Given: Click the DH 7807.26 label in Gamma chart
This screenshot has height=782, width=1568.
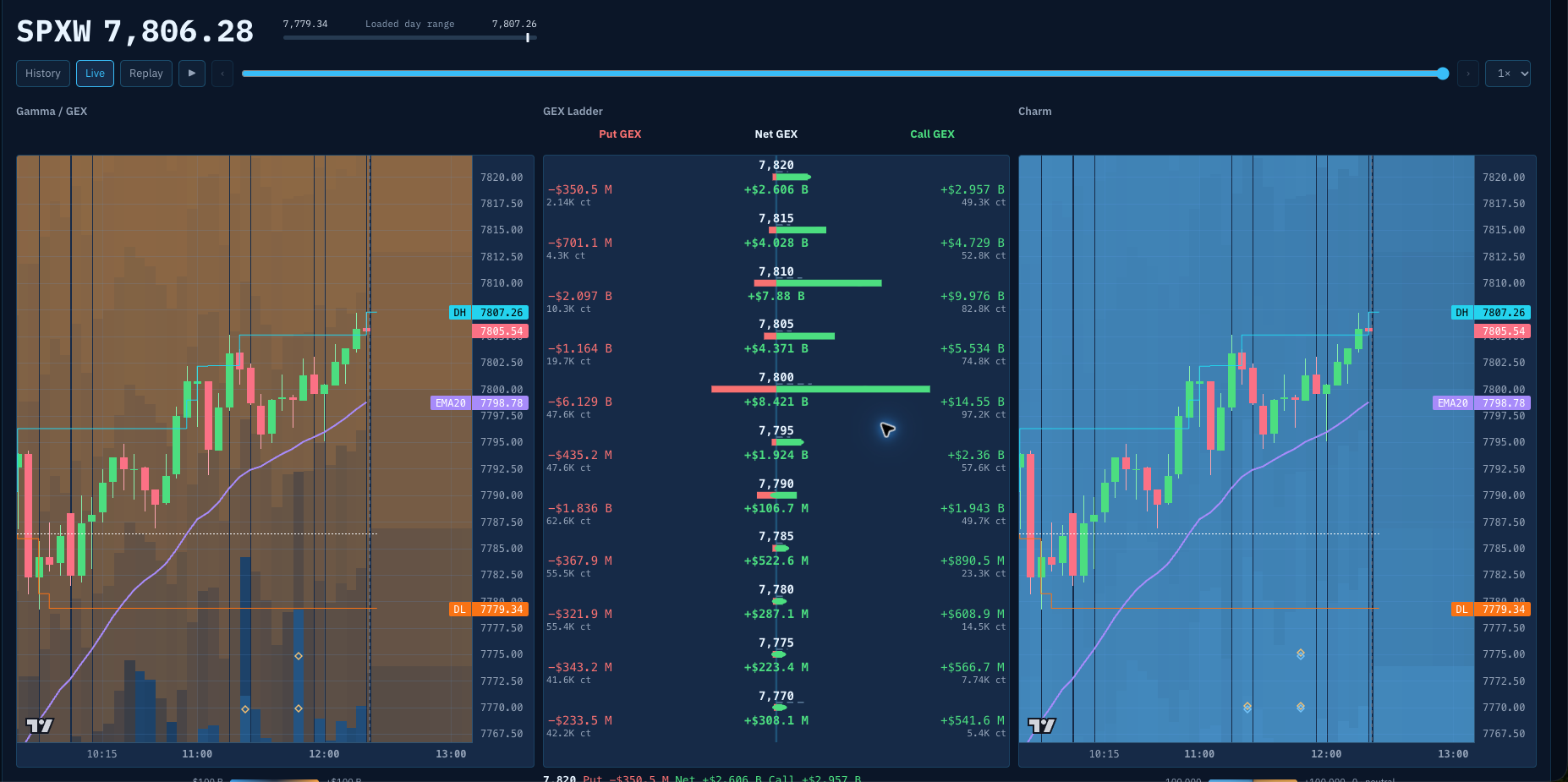Looking at the screenshot, I should [489, 313].
